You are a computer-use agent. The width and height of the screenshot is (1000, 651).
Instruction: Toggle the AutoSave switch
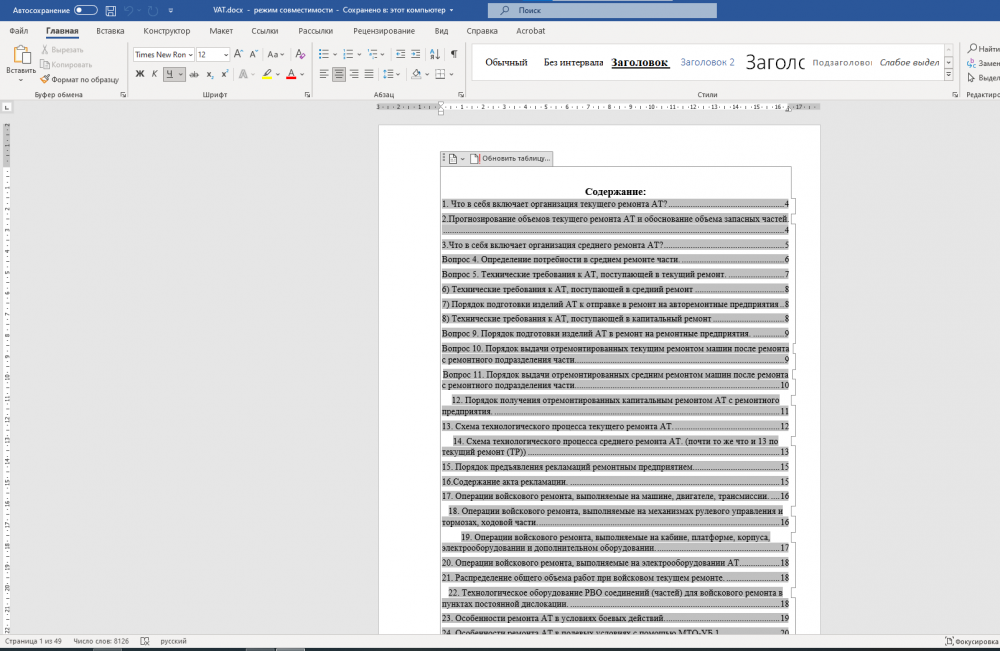[x=85, y=10]
